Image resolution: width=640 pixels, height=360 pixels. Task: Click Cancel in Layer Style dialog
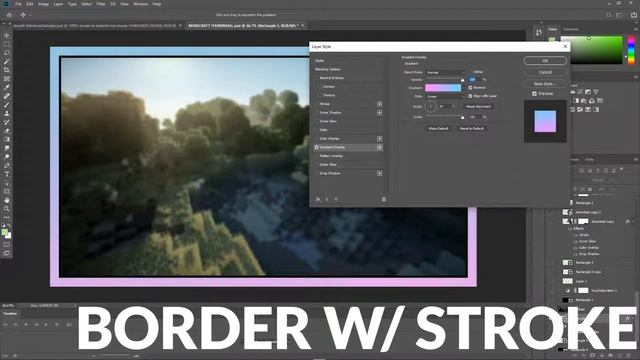(x=545, y=72)
